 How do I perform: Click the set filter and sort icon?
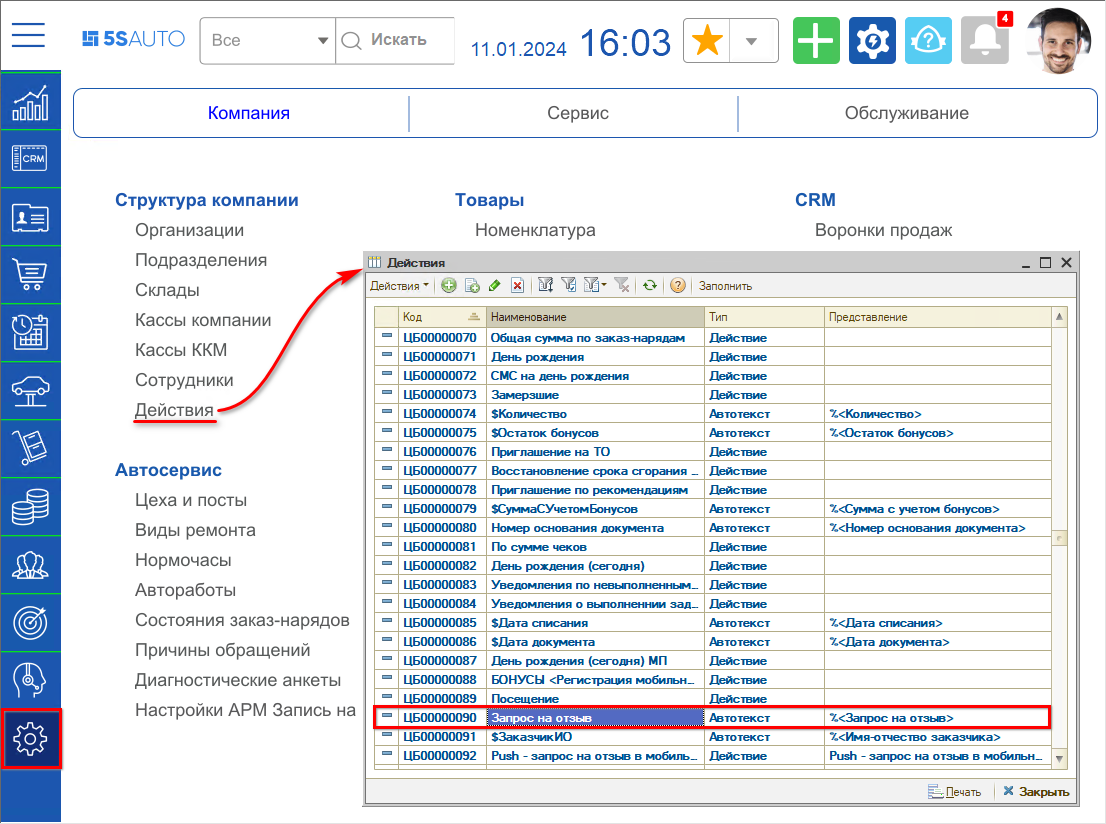point(545,285)
